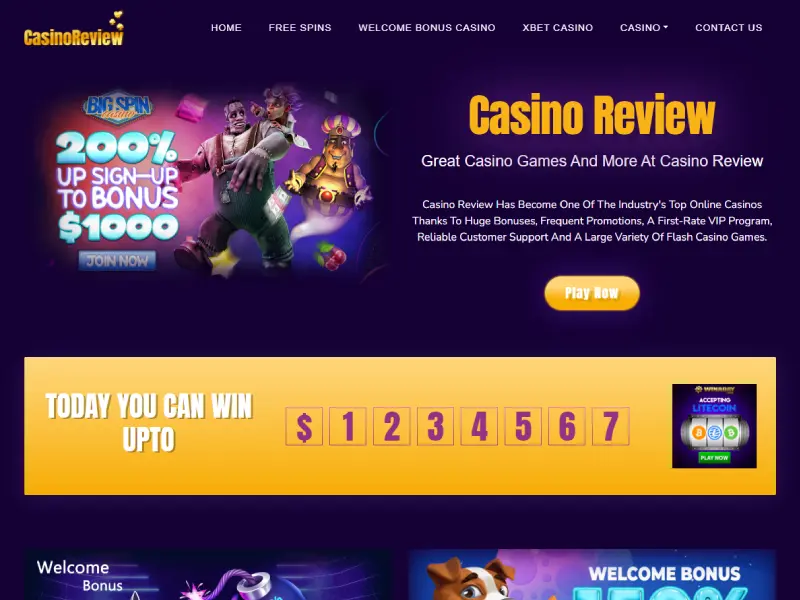
Task: Open Welcome Bonus Casino link
Action: point(427,28)
